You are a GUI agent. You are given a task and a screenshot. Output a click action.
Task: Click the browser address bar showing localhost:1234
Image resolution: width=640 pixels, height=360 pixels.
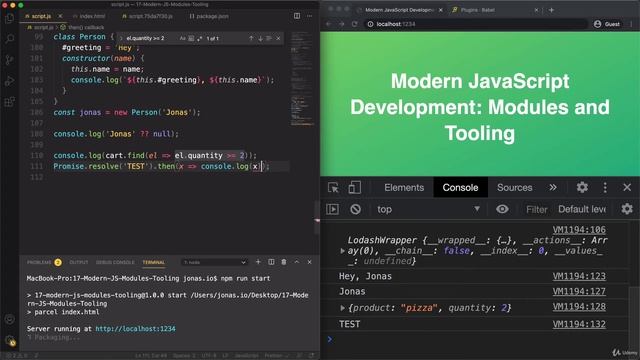tap(476, 24)
